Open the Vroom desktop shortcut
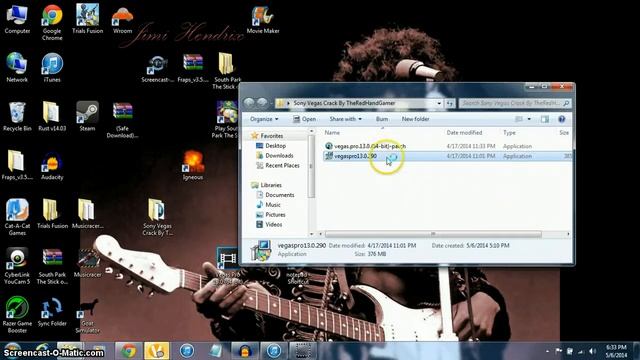640x360 pixels. [122, 20]
